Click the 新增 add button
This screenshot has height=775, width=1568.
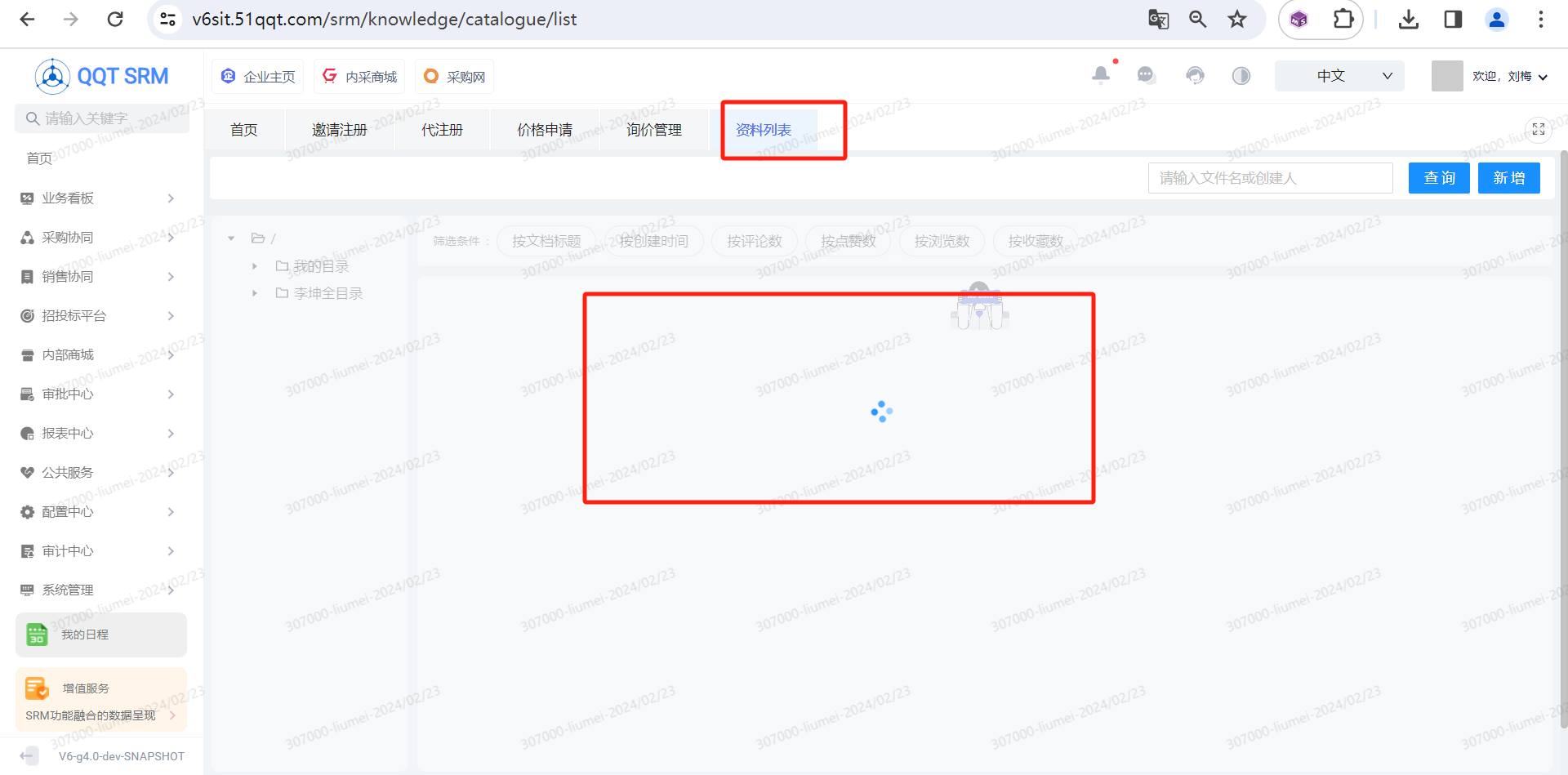pos(1509,178)
